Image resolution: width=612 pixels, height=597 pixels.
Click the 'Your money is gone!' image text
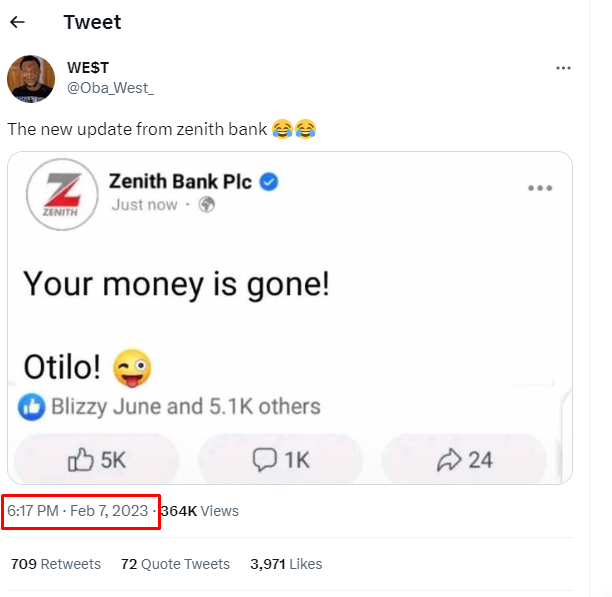[x=176, y=285]
